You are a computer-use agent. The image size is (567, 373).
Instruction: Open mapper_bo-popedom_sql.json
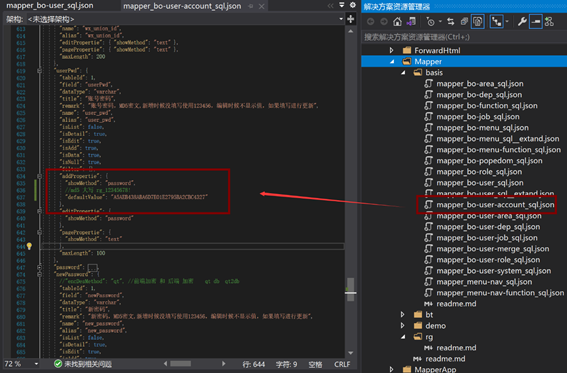489,161
